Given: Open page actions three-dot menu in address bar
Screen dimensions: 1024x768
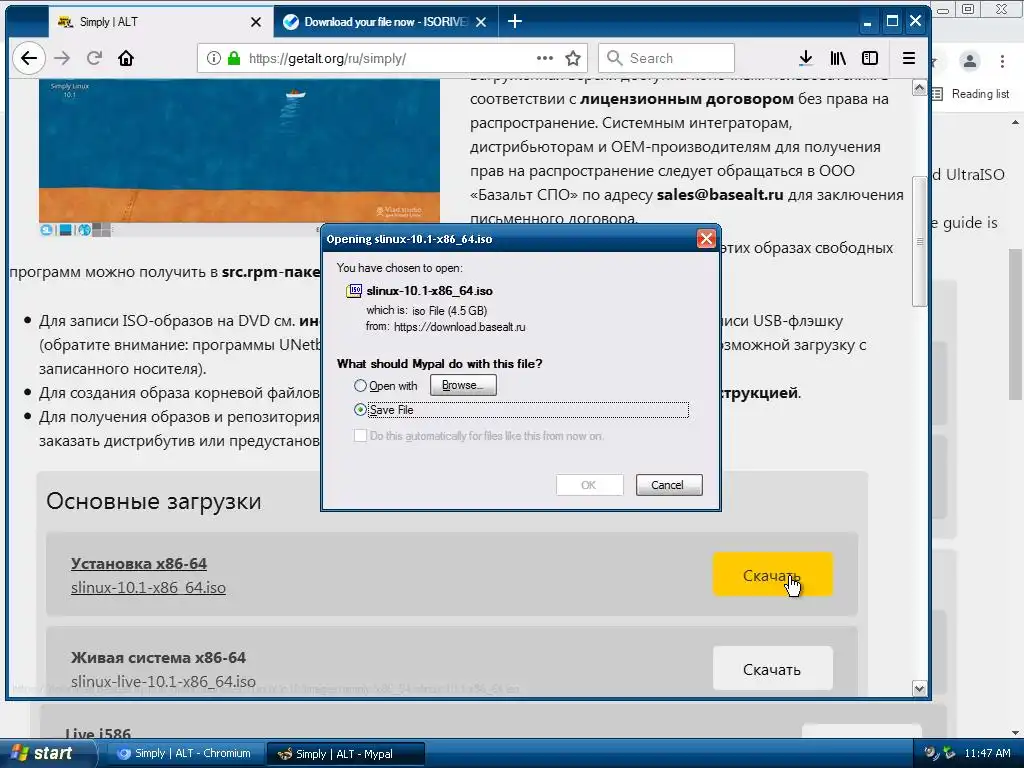Looking at the screenshot, I should point(545,58).
